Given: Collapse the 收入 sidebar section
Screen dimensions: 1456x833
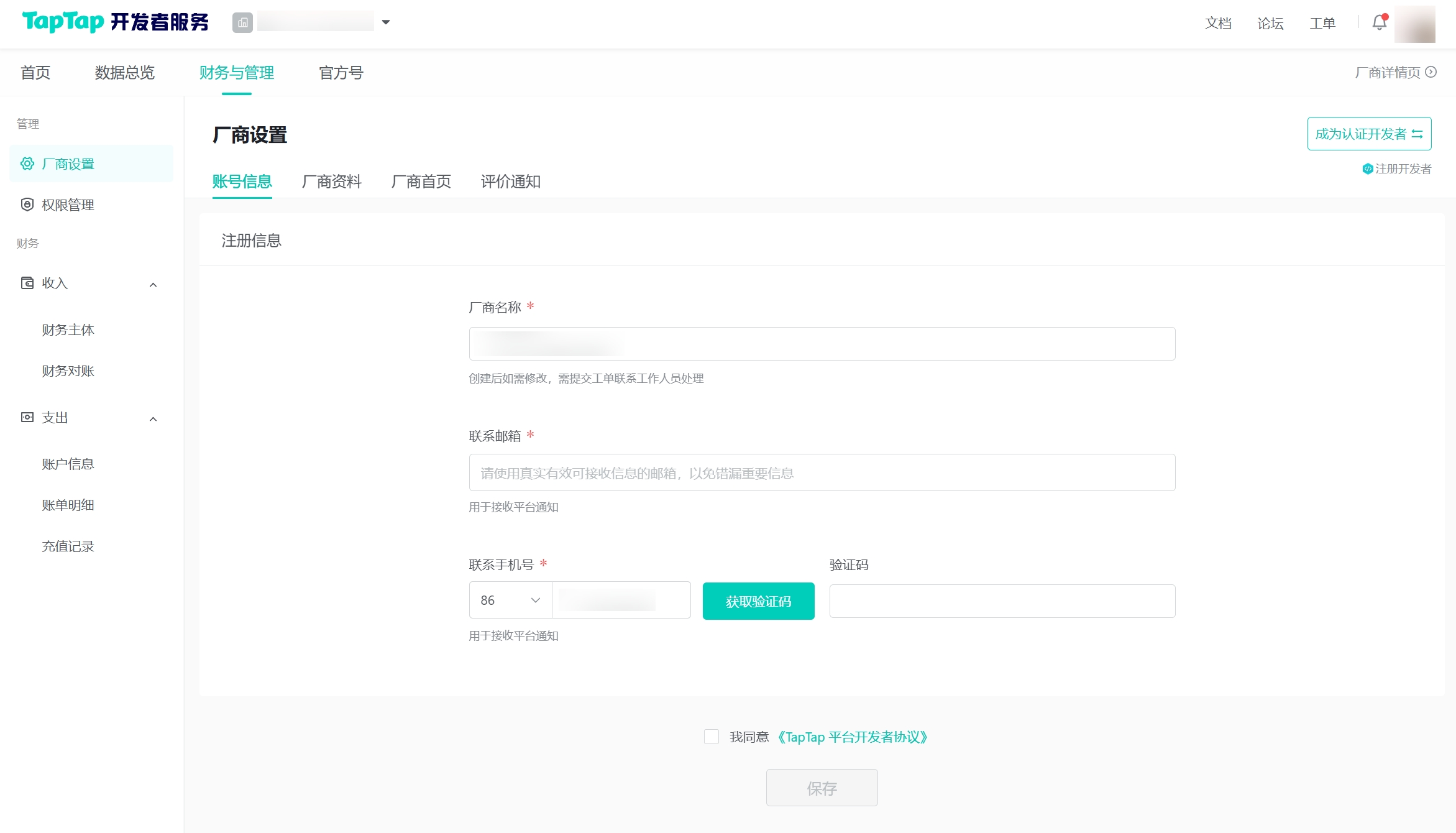Looking at the screenshot, I should click(153, 285).
